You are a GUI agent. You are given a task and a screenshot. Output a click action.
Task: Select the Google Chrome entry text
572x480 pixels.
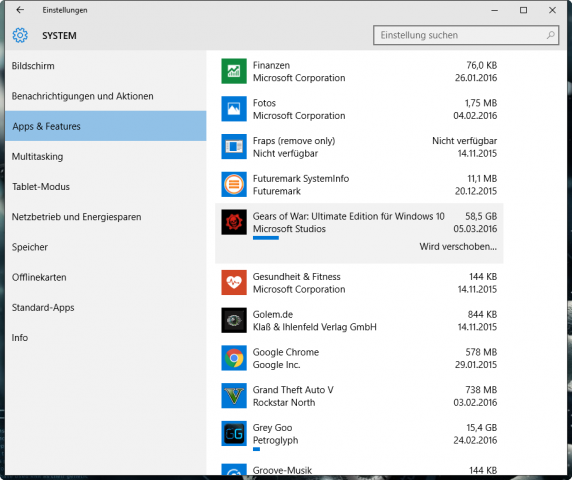286,352
